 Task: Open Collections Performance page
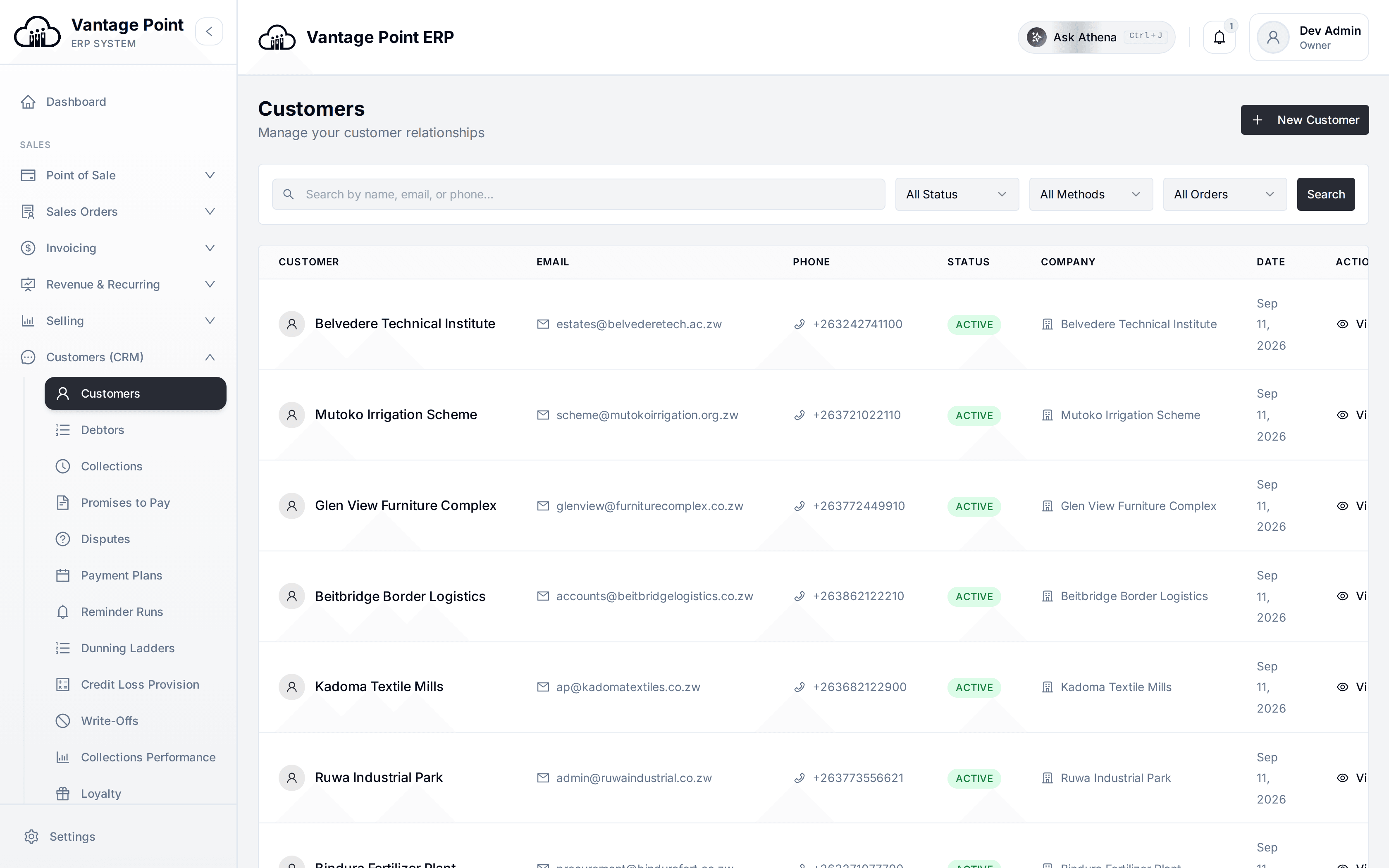(x=136, y=757)
